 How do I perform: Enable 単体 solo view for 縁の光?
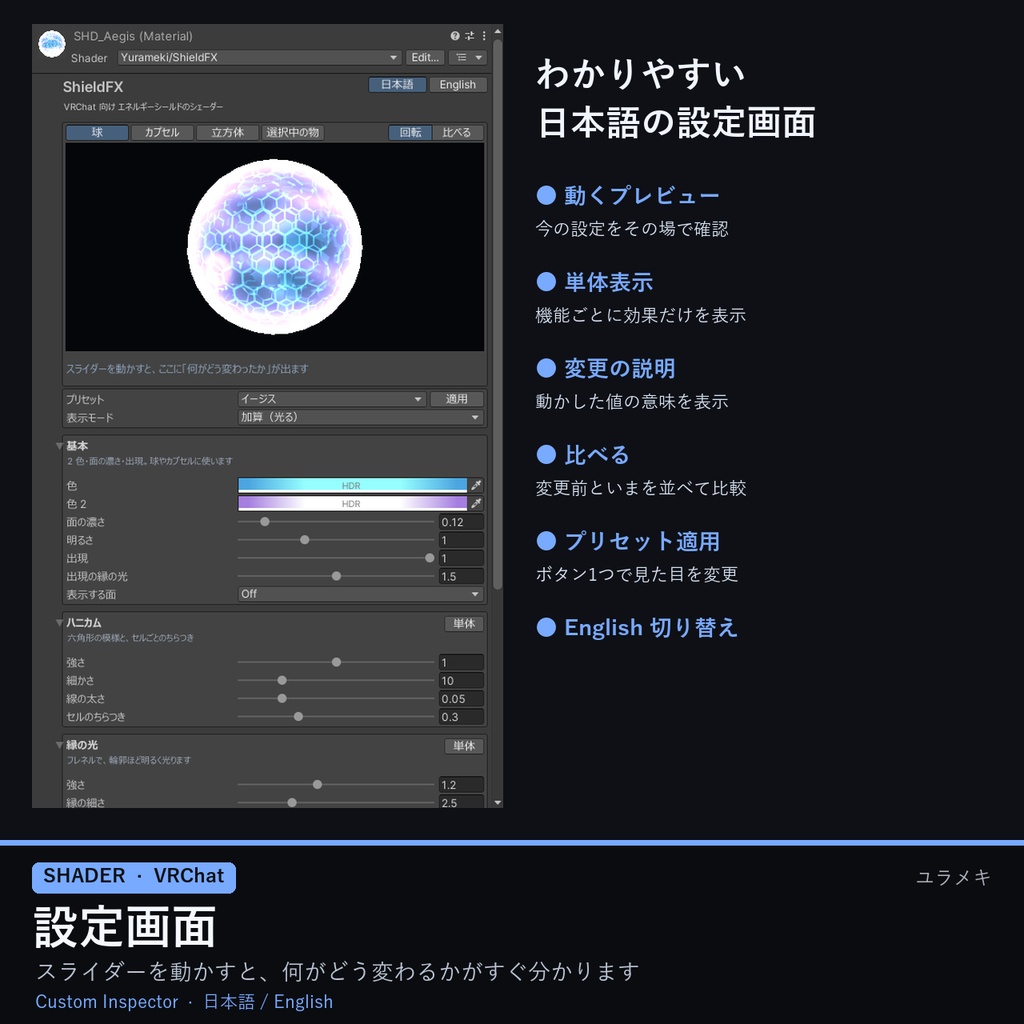[464, 746]
